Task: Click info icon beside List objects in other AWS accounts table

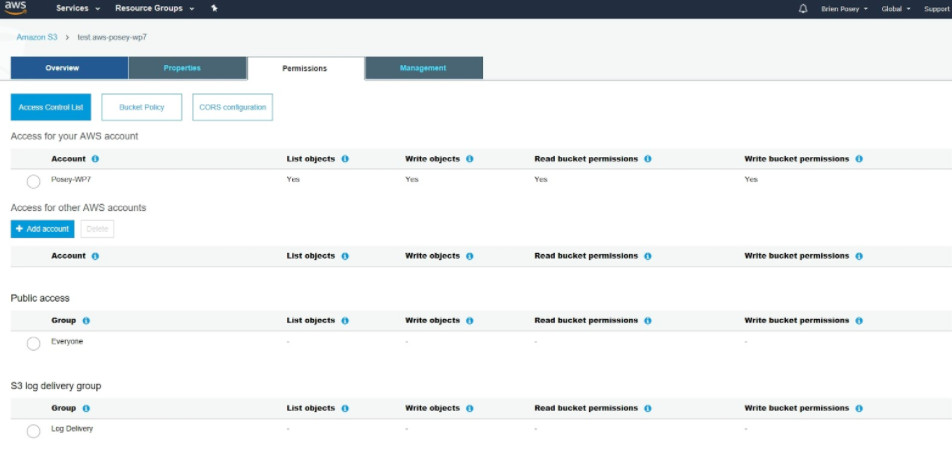Action: click(x=345, y=256)
